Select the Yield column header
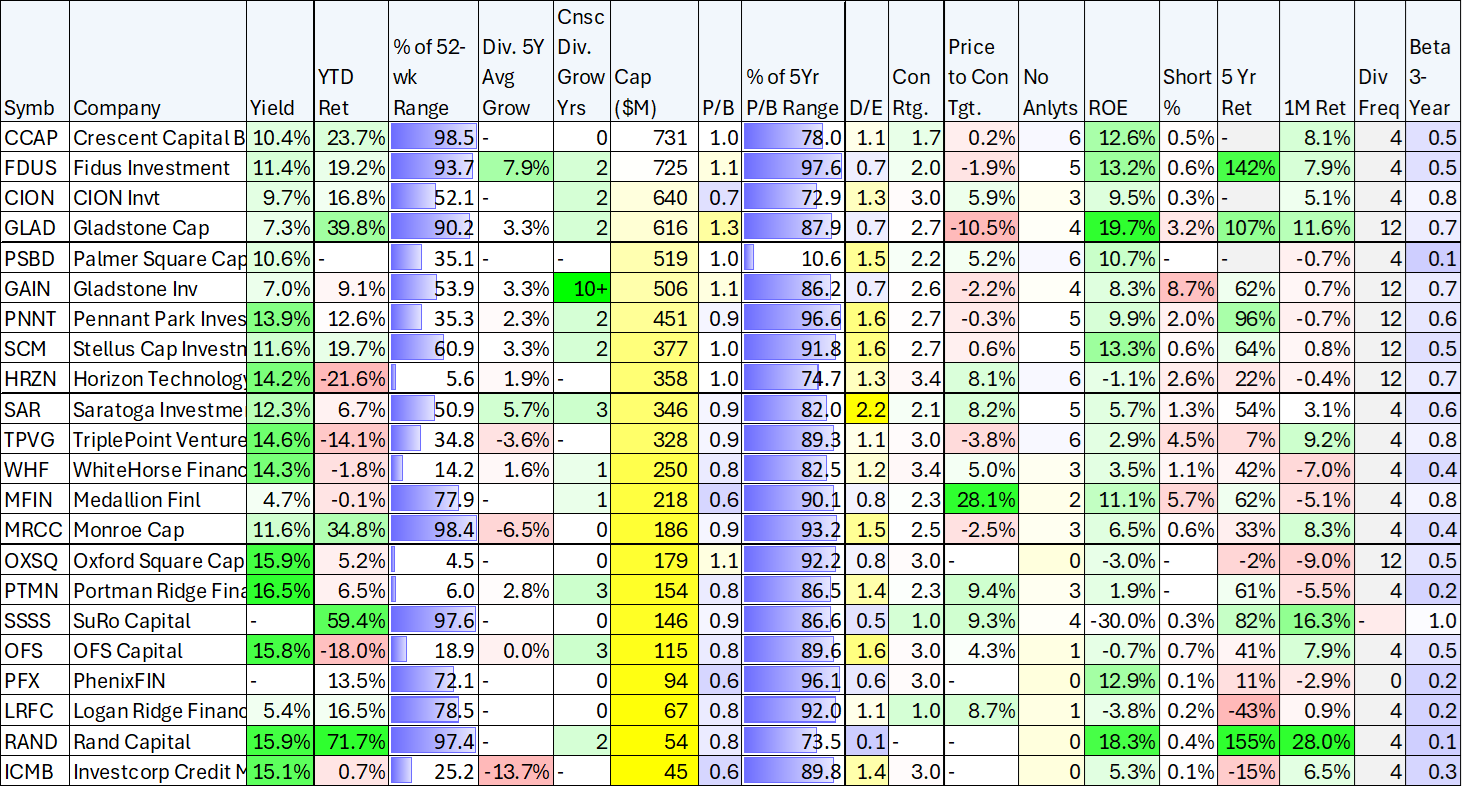This screenshot has width=1462, height=787. pos(280,62)
